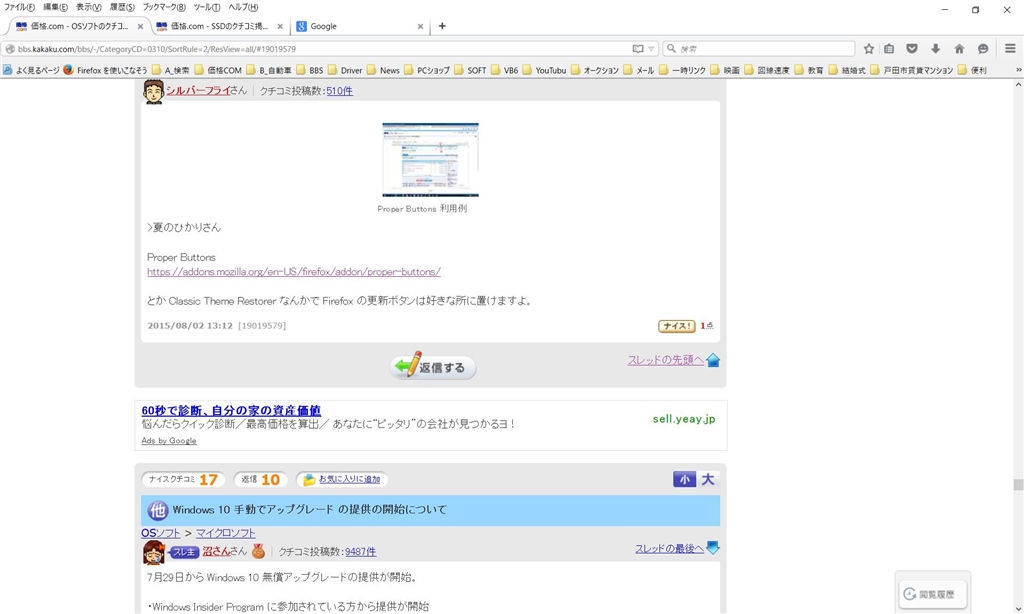Click the search magnifier icon
The image size is (1024, 614).
671,48
